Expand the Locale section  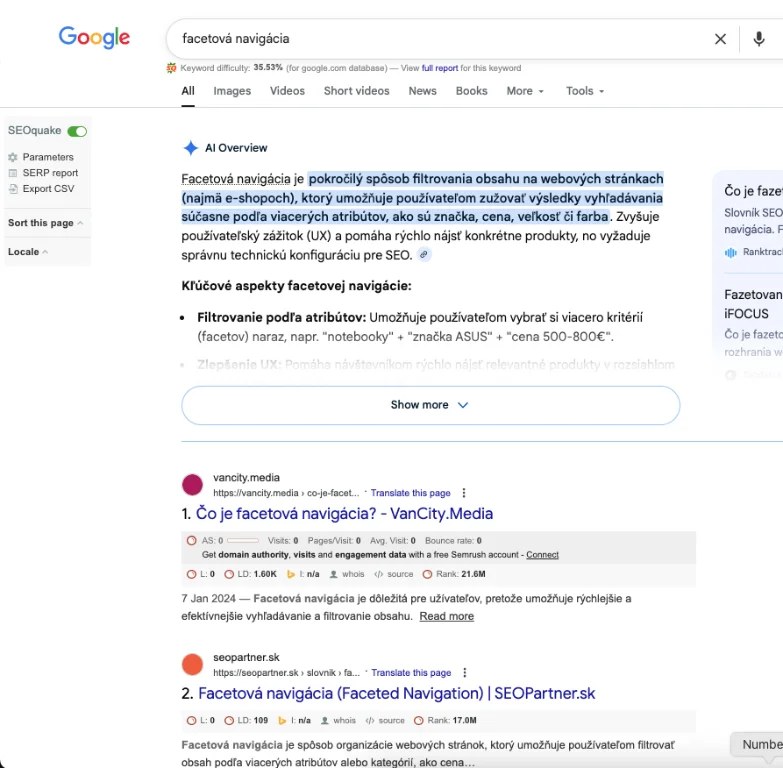click(x=28, y=252)
